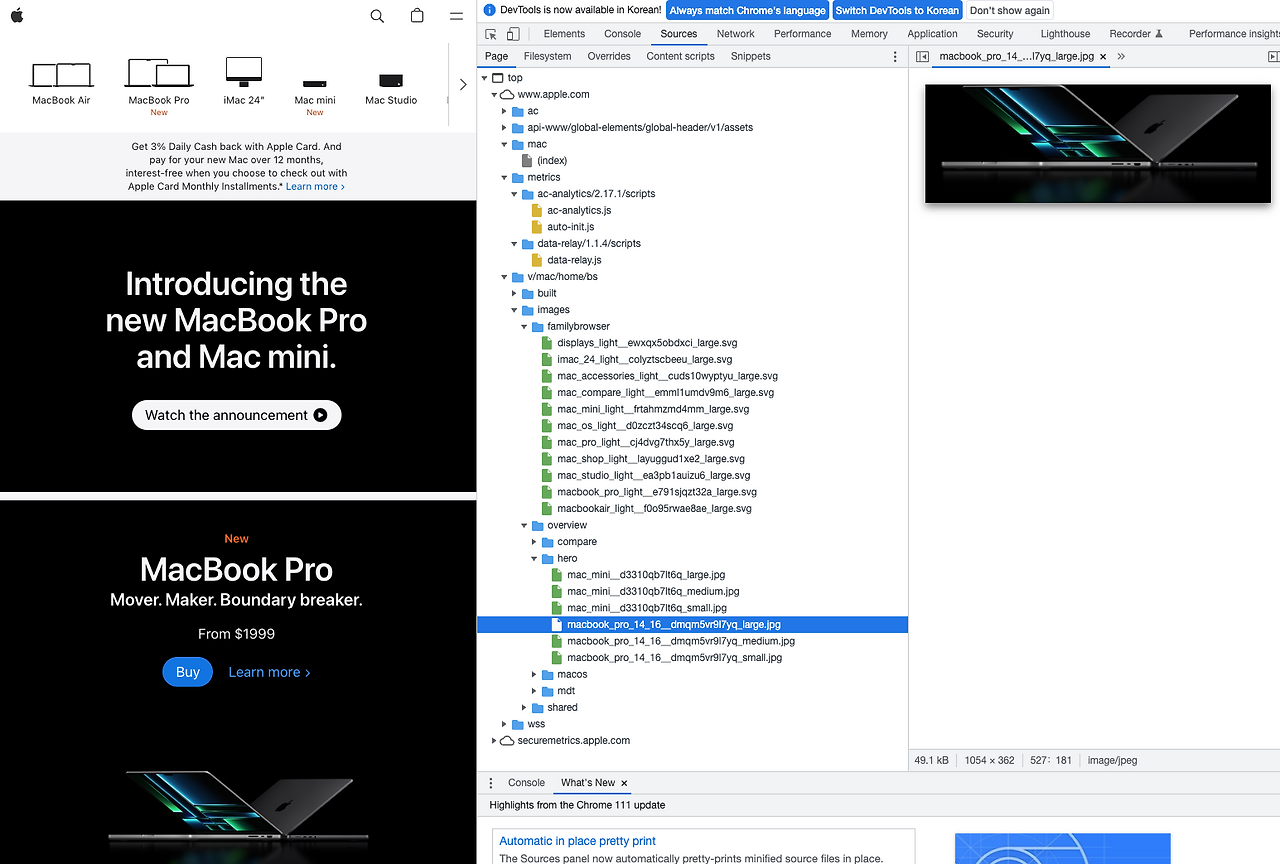
Task: Close the macbook_pro large.jpg file tab
Action: 1103,57
